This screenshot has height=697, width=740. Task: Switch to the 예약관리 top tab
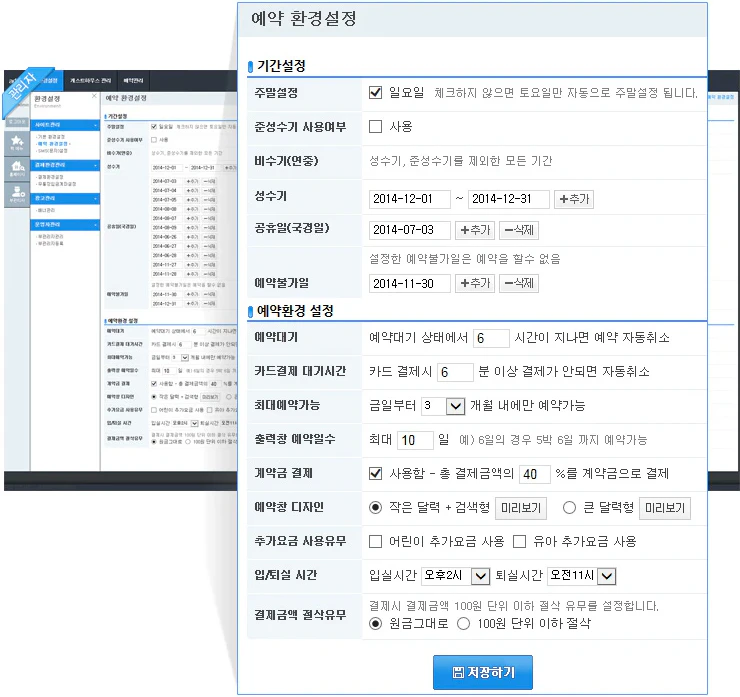pos(133,81)
